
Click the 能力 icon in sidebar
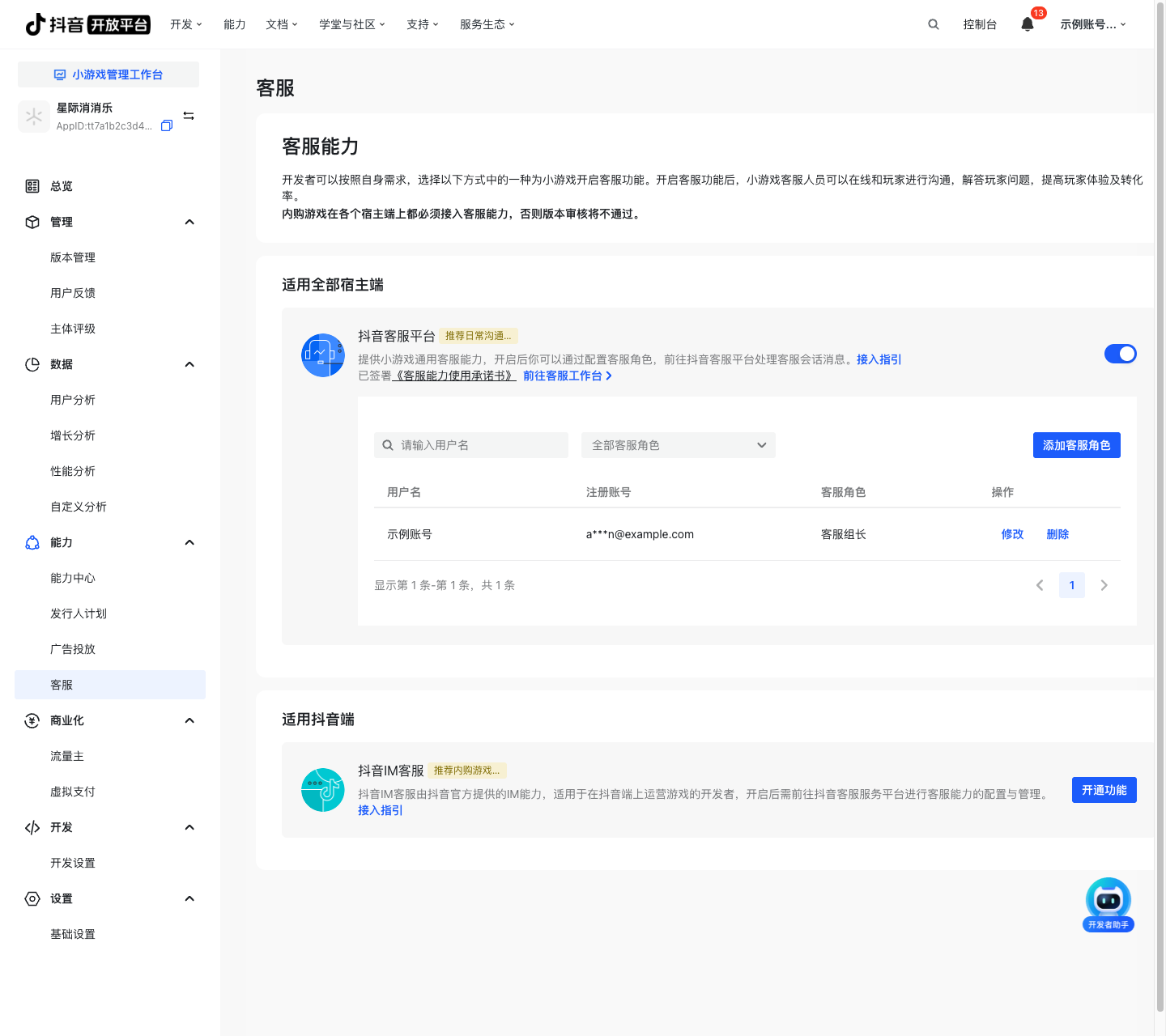point(32,542)
